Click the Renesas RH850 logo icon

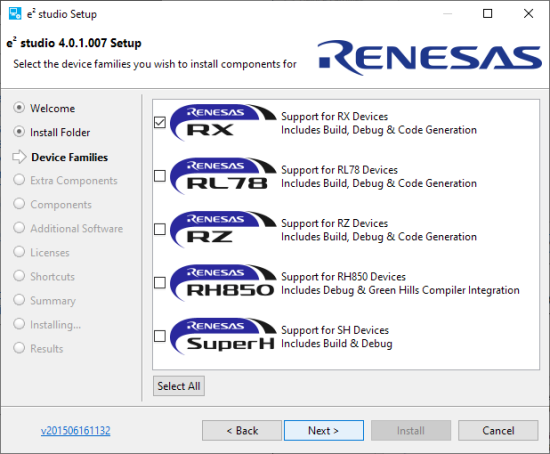click(223, 283)
